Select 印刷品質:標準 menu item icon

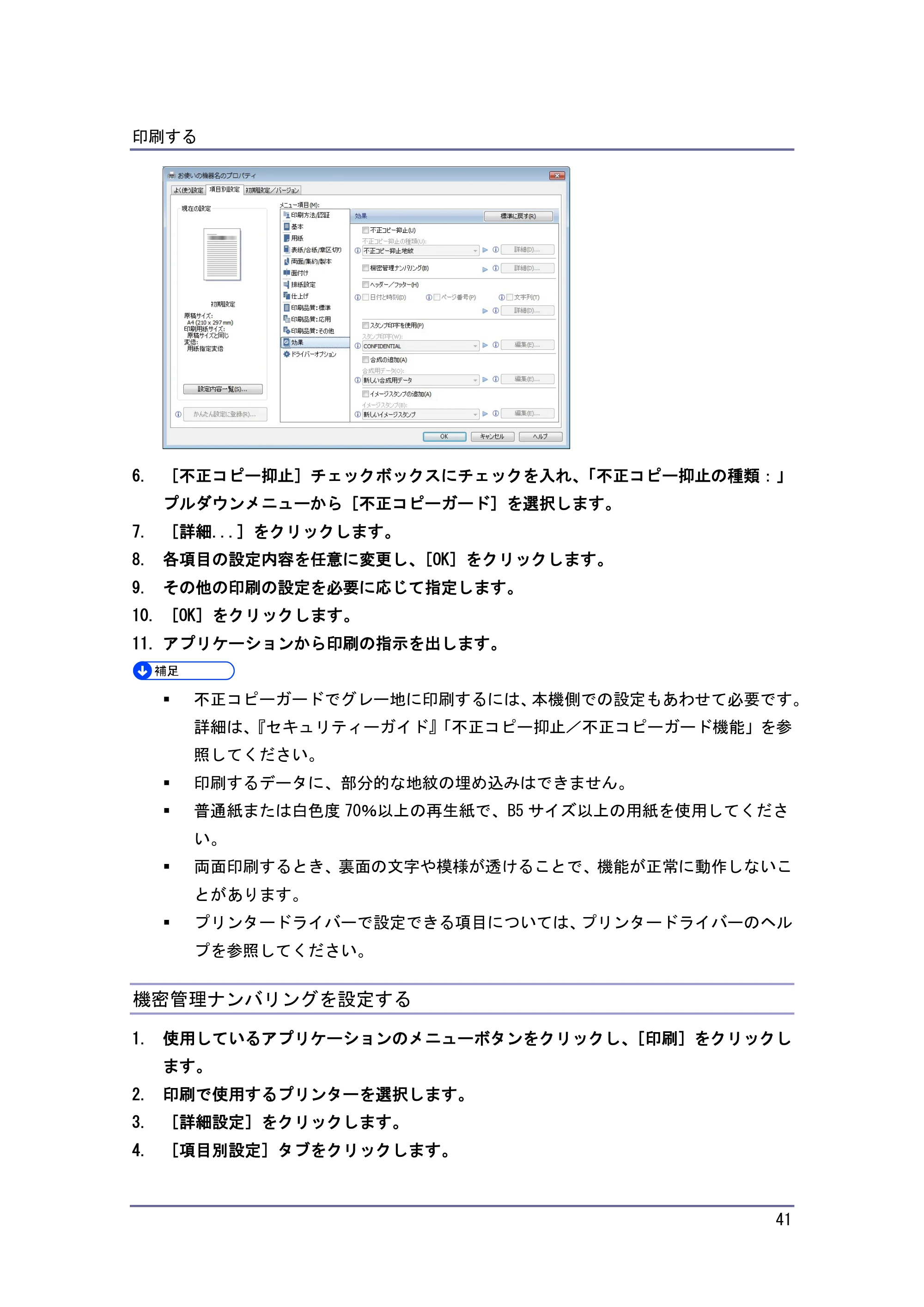tap(286, 307)
